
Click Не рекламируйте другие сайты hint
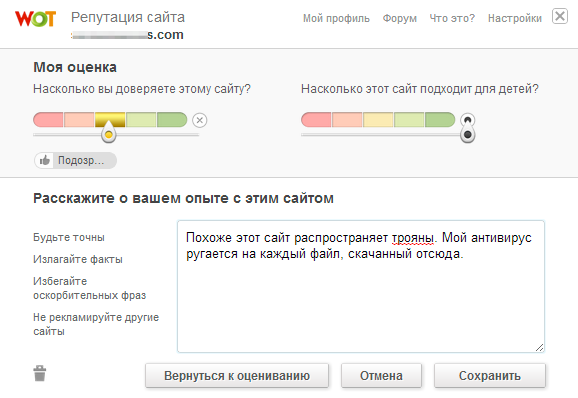(x=96, y=324)
